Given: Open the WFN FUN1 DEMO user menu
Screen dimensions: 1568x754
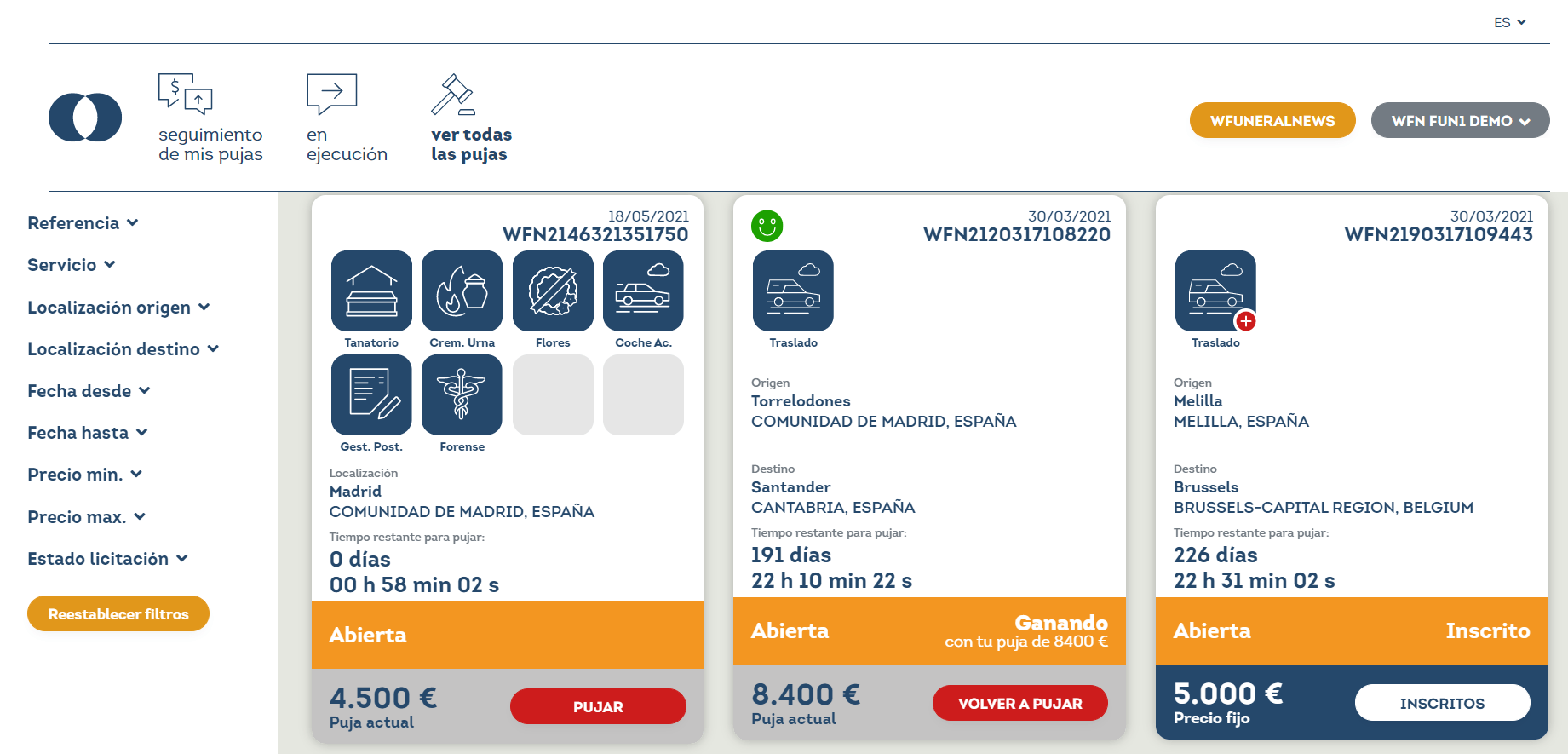Looking at the screenshot, I should click(1460, 121).
